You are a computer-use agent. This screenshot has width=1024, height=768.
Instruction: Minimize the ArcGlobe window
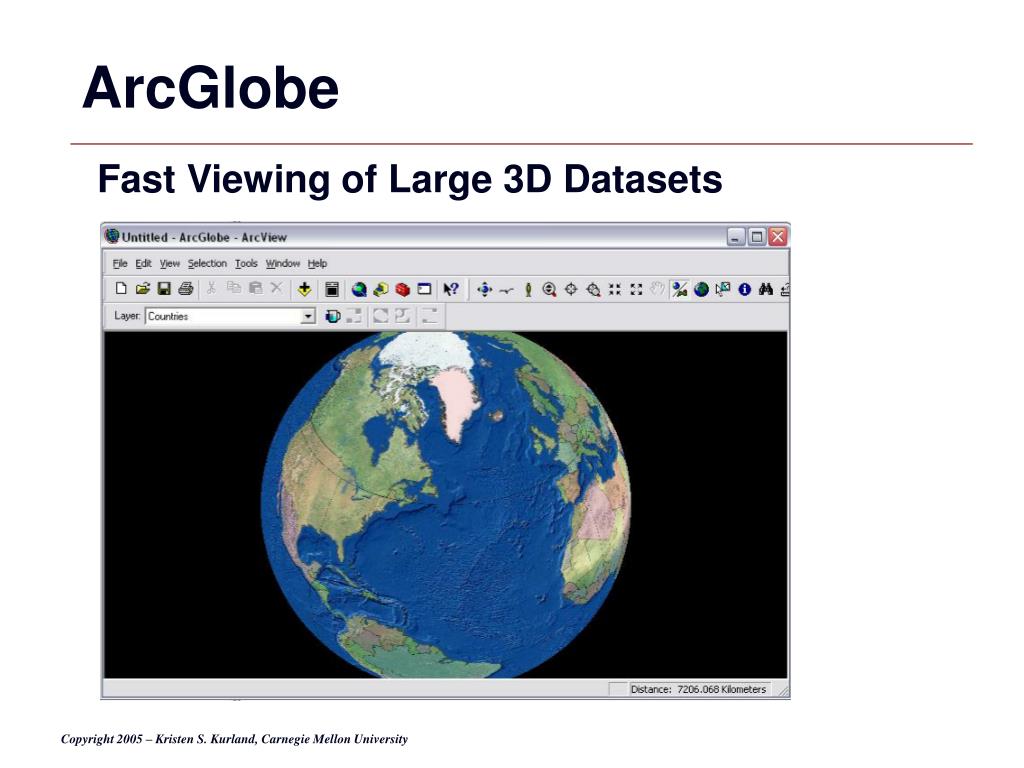tap(736, 237)
